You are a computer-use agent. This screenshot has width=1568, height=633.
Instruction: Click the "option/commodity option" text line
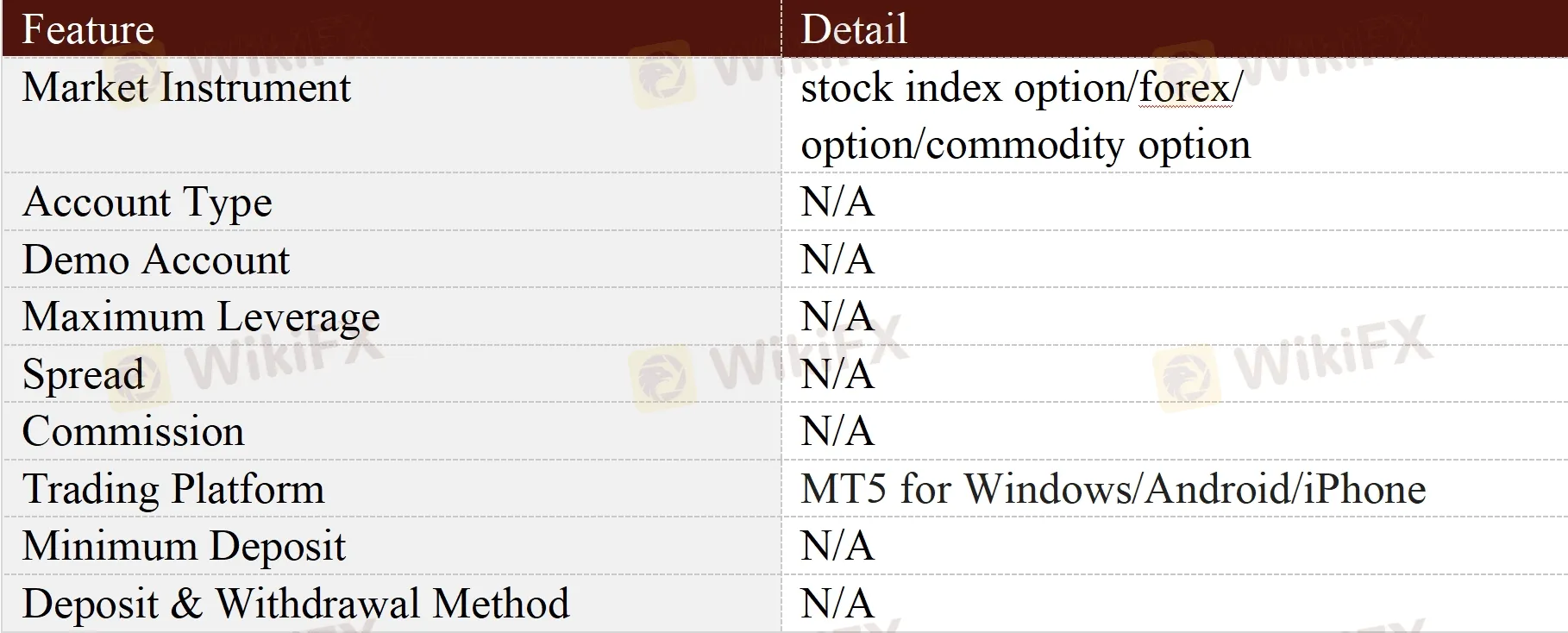[1025, 145]
